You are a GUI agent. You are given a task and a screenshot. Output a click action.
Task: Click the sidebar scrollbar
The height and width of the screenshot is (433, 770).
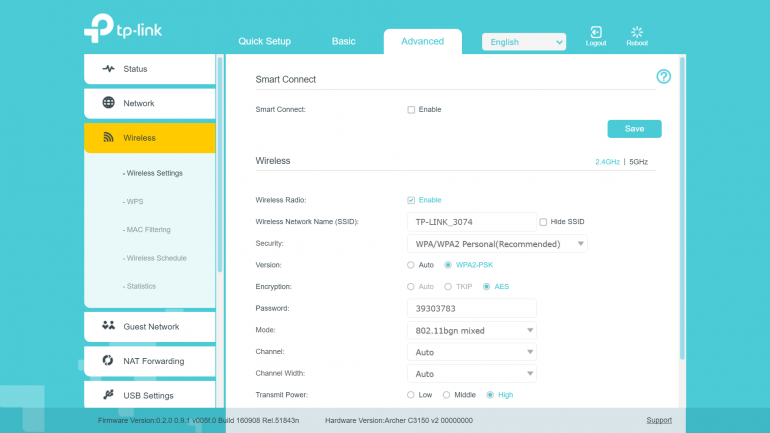[220, 164]
